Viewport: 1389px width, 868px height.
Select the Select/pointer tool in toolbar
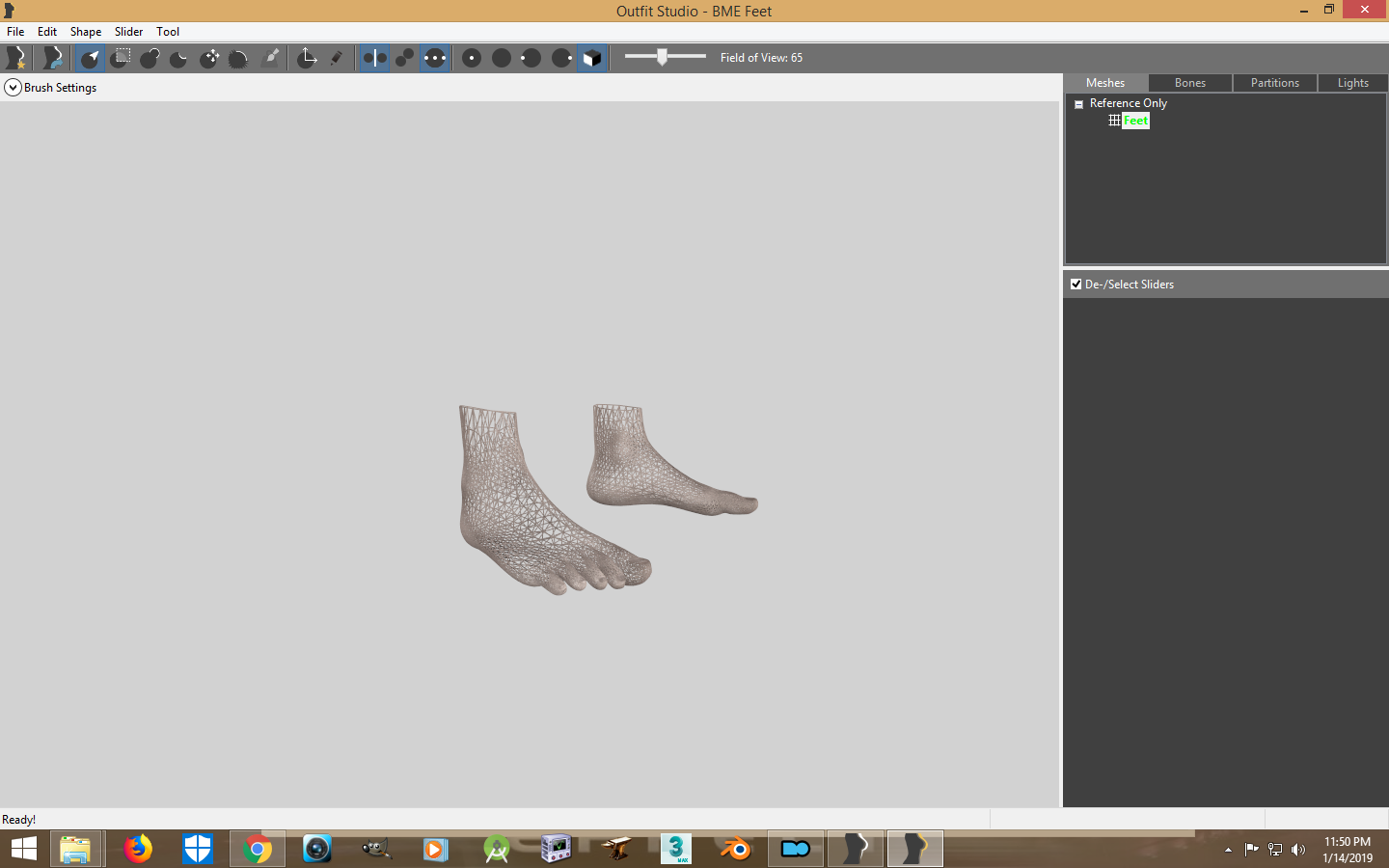point(90,58)
